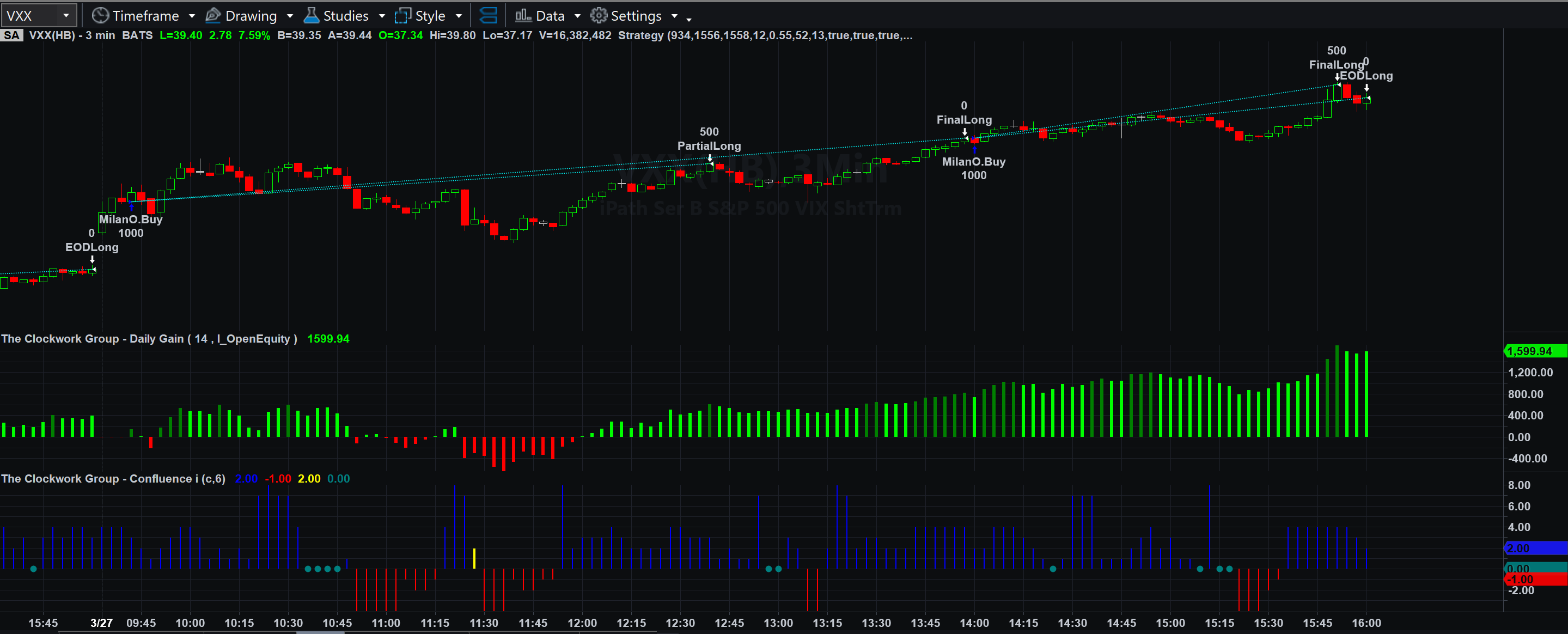Expand the Studies dropdown arrow
The image size is (1568, 634).
(382, 16)
